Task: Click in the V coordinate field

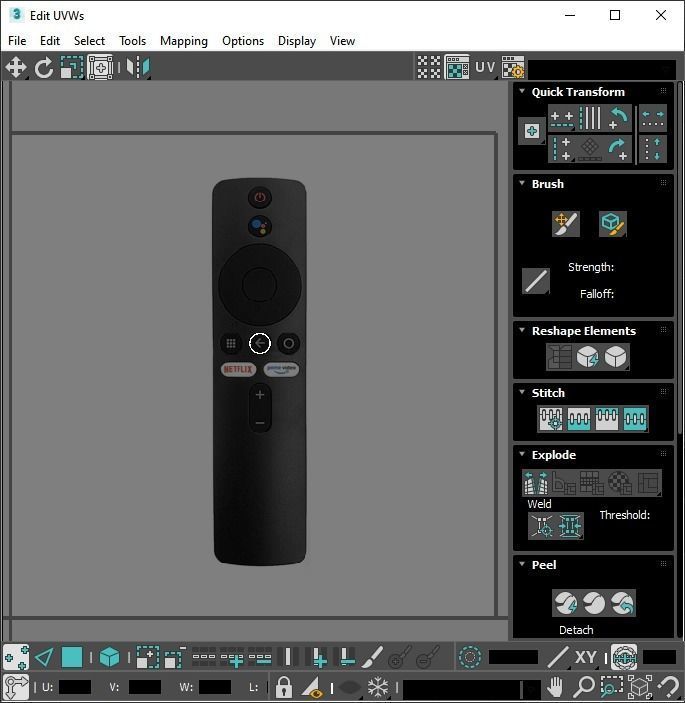Action: pos(144,687)
